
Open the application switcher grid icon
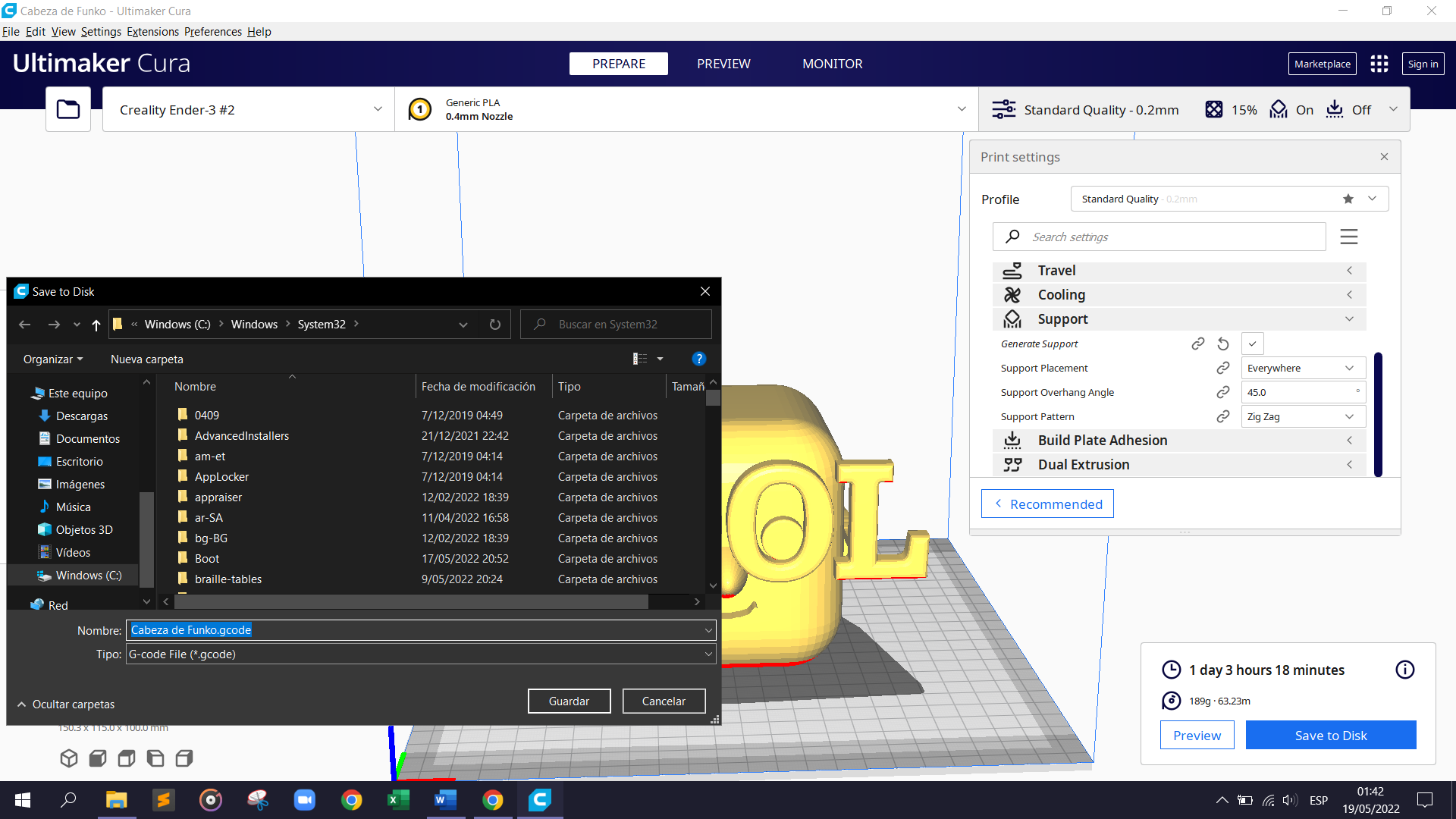coord(1379,64)
